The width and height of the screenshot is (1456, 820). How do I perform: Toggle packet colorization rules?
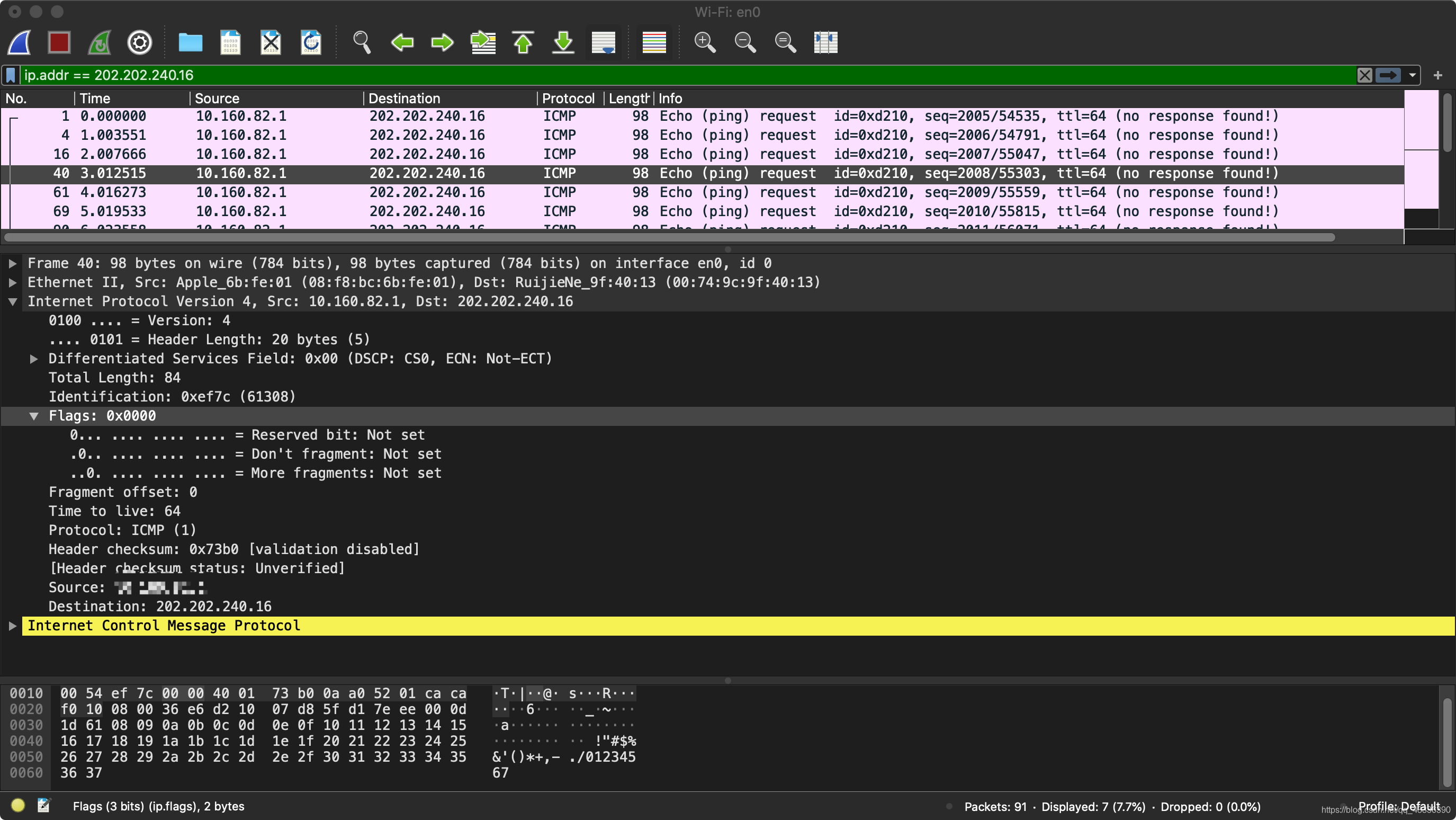654,43
